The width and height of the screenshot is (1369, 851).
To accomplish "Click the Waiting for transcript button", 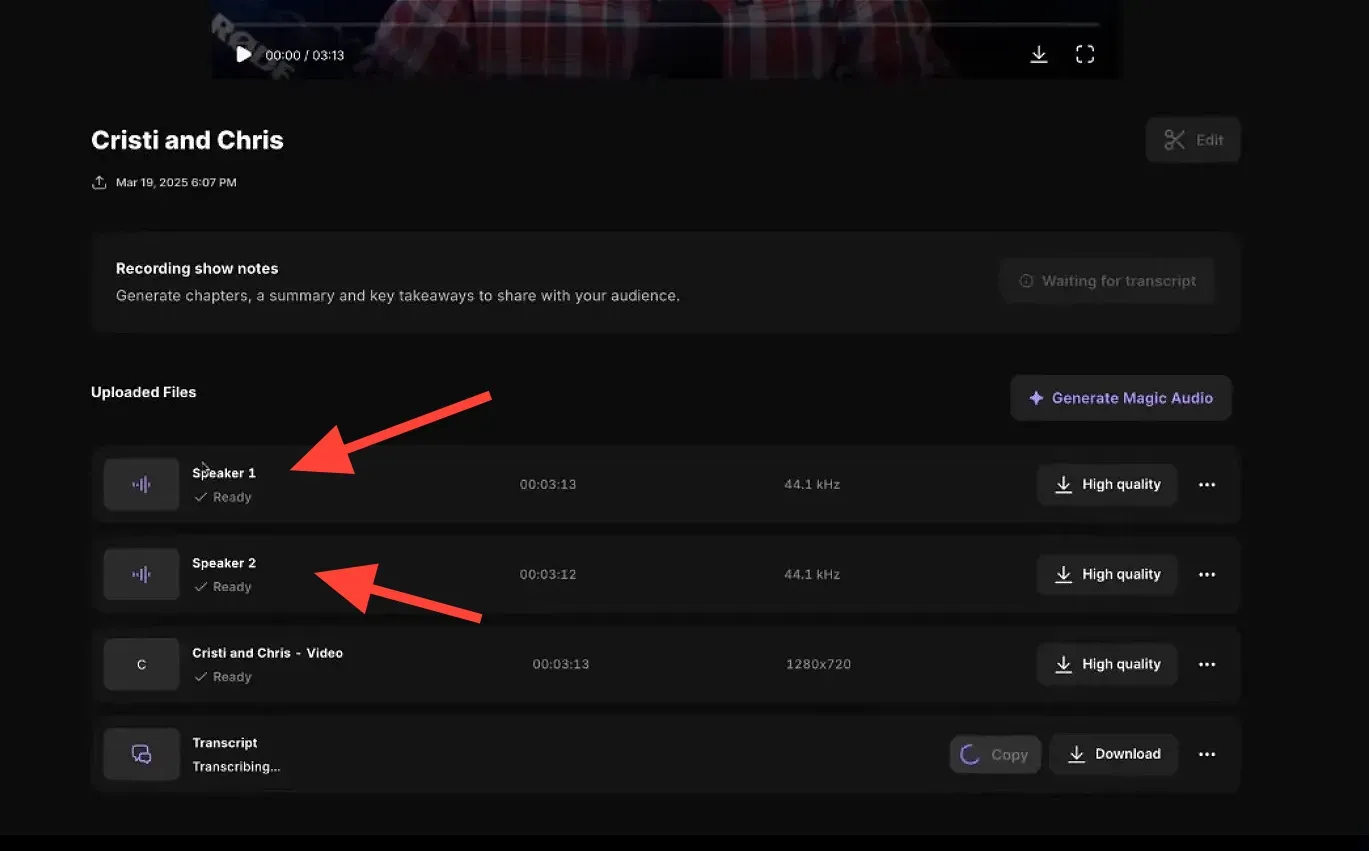I will [x=1107, y=281].
